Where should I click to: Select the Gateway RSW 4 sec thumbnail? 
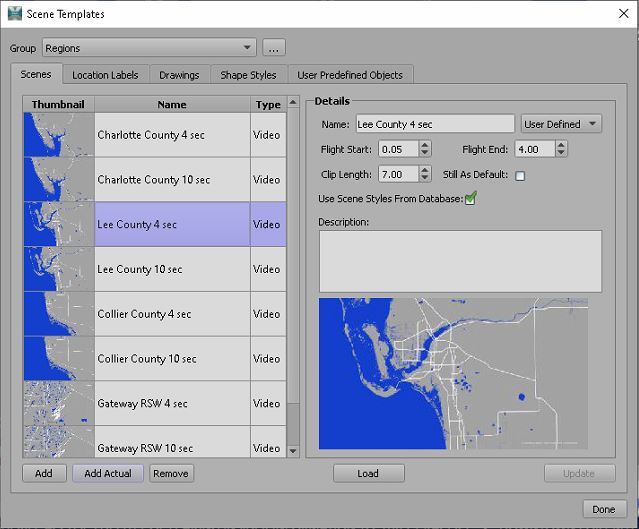click(58, 403)
